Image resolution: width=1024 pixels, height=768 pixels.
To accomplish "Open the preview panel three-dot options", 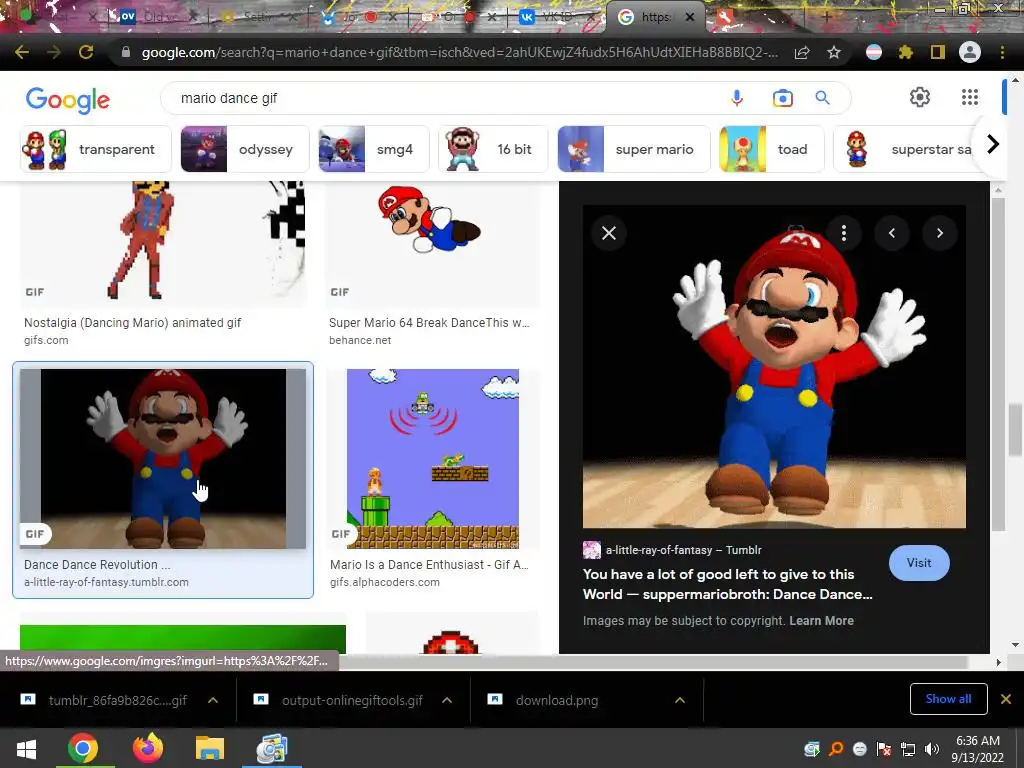I will pos(844,233).
